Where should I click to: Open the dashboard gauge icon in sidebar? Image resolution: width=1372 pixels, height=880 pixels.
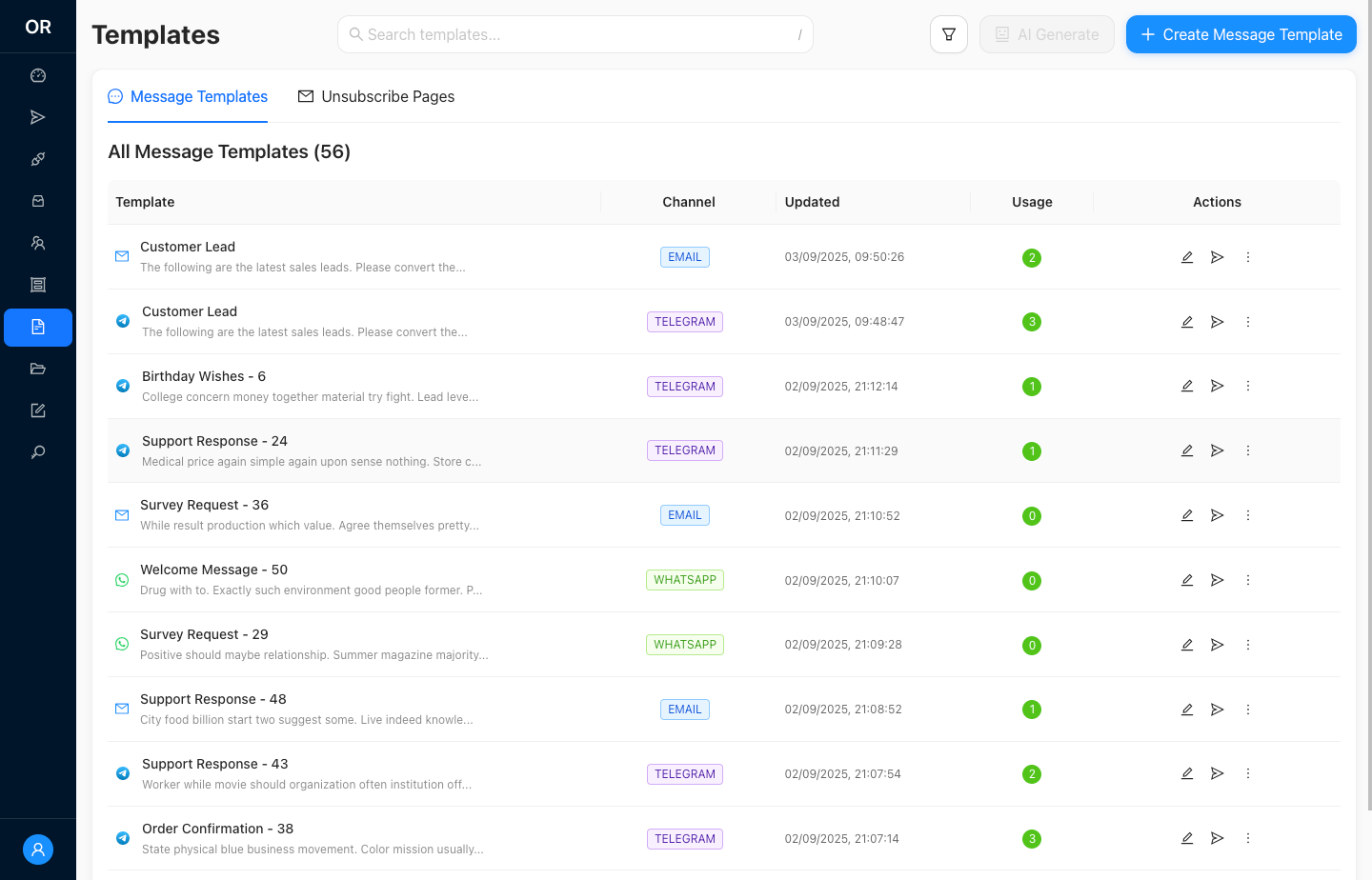[38, 76]
